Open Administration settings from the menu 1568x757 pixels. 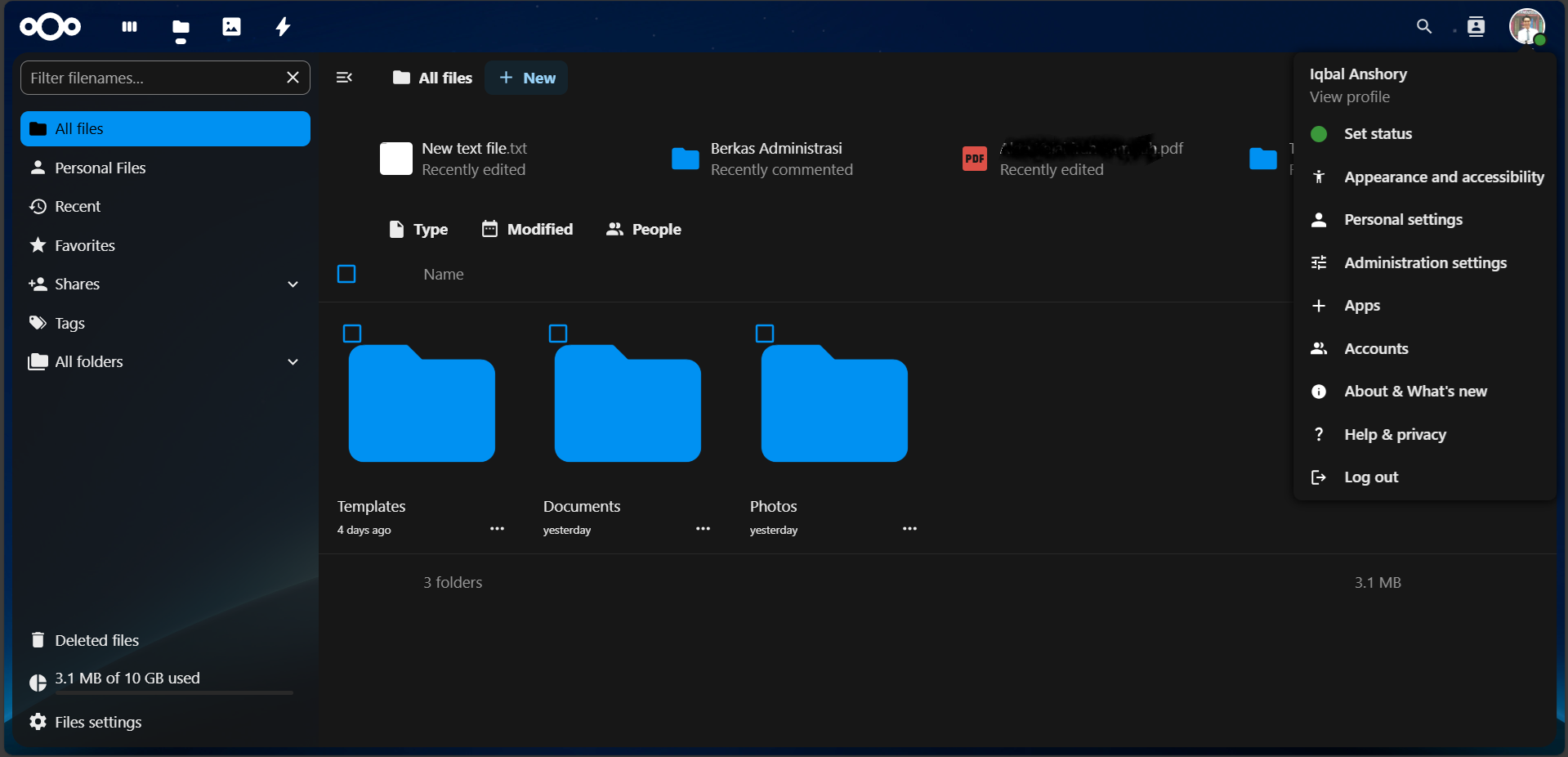pos(1426,262)
